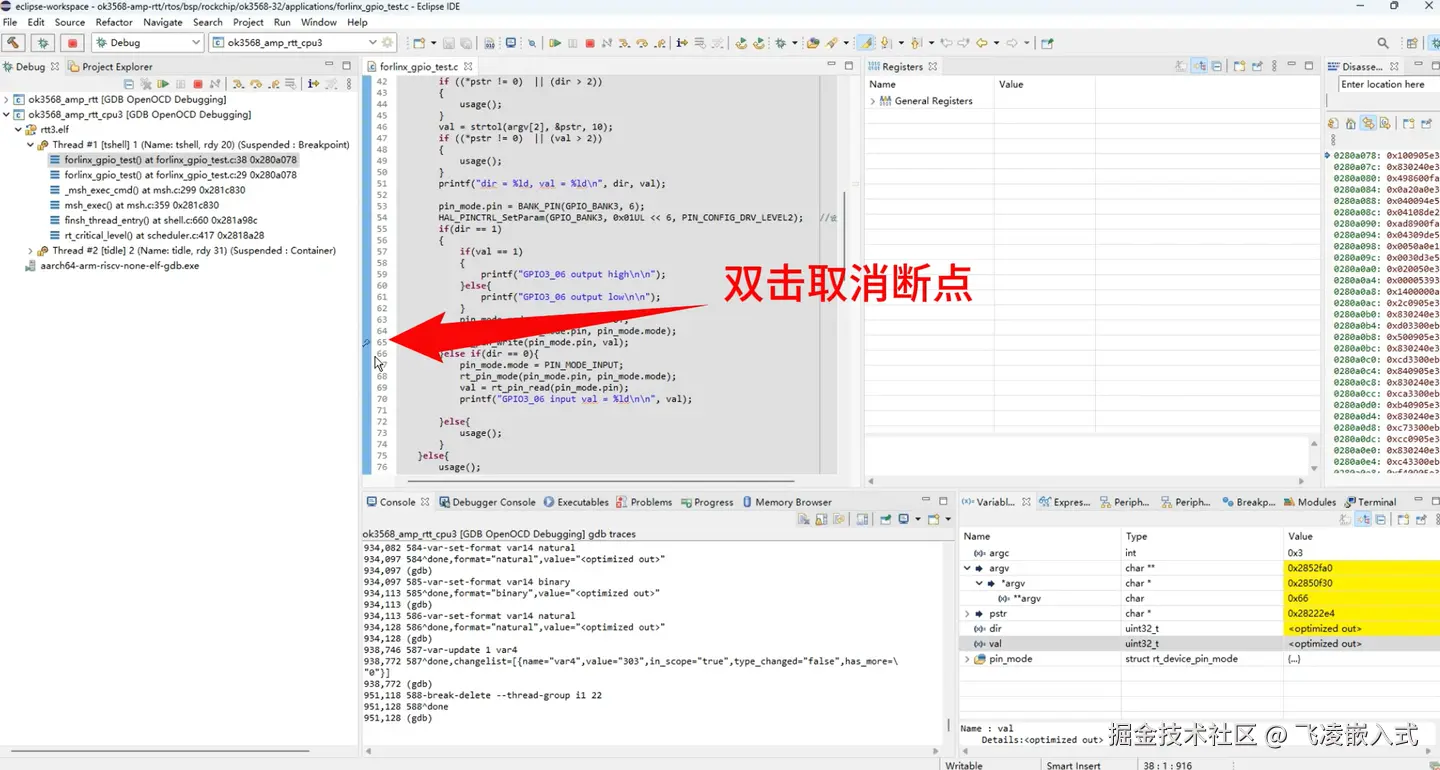The image size is (1440, 770).
Task: Click Step Over in the main toolbar
Action: point(641,43)
